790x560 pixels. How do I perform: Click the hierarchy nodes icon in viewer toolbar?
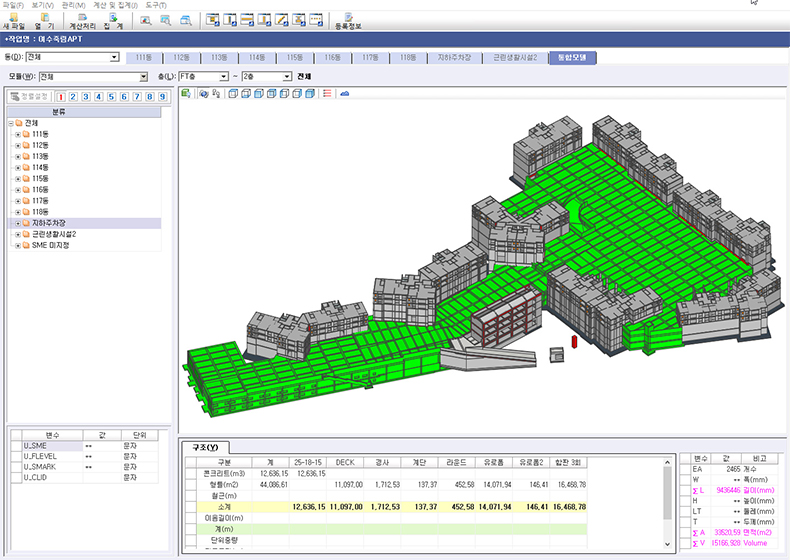coord(216,94)
